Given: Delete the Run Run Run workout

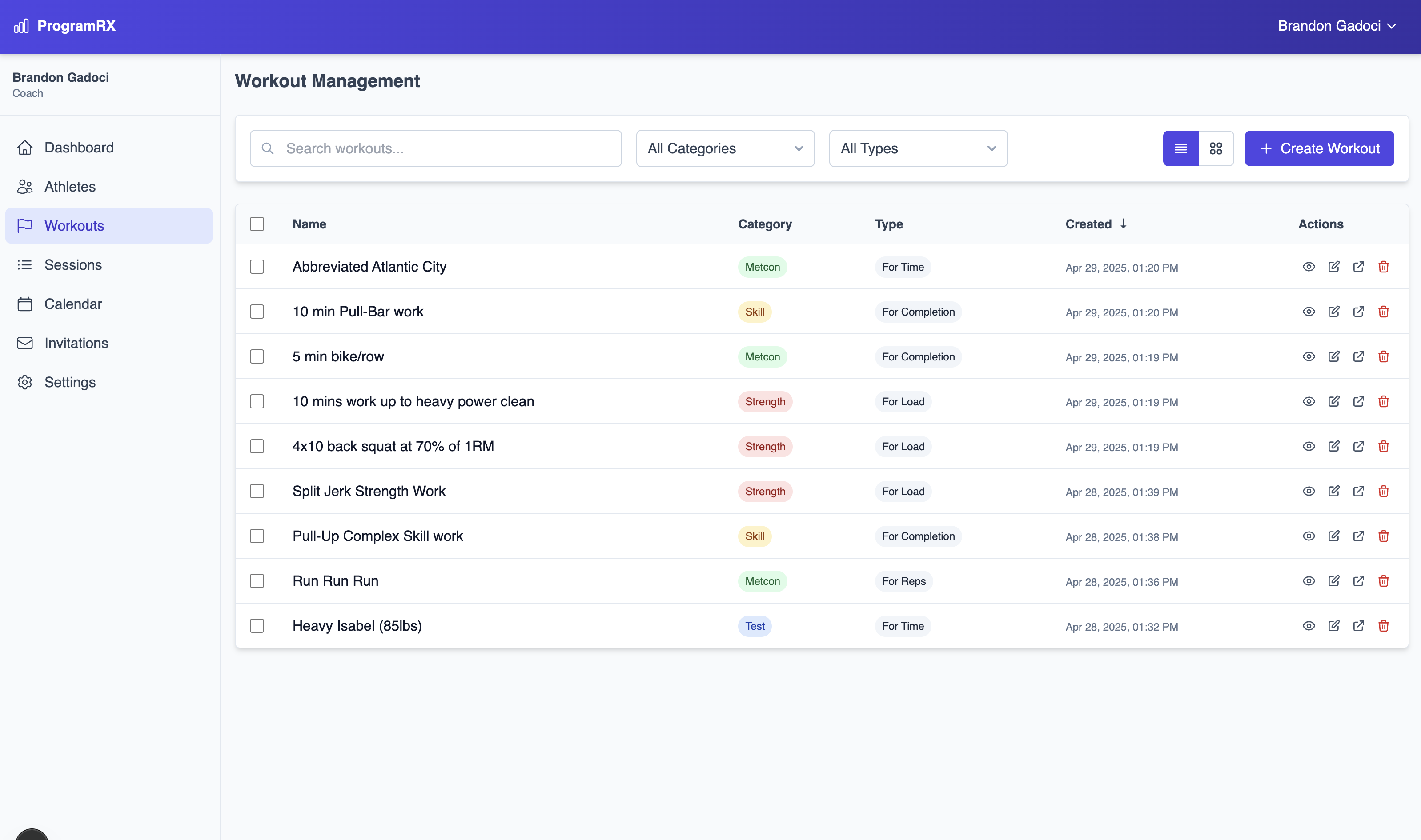Looking at the screenshot, I should [1383, 581].
